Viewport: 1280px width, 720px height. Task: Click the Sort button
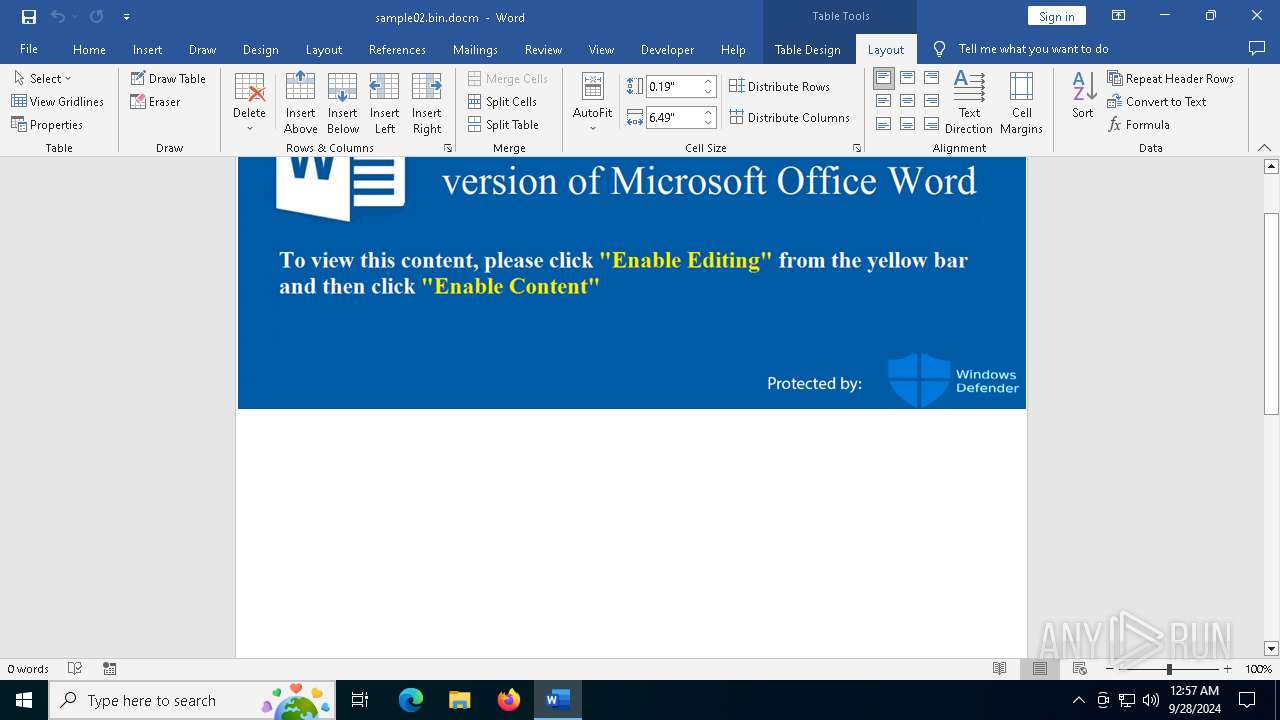point(1083,96)
